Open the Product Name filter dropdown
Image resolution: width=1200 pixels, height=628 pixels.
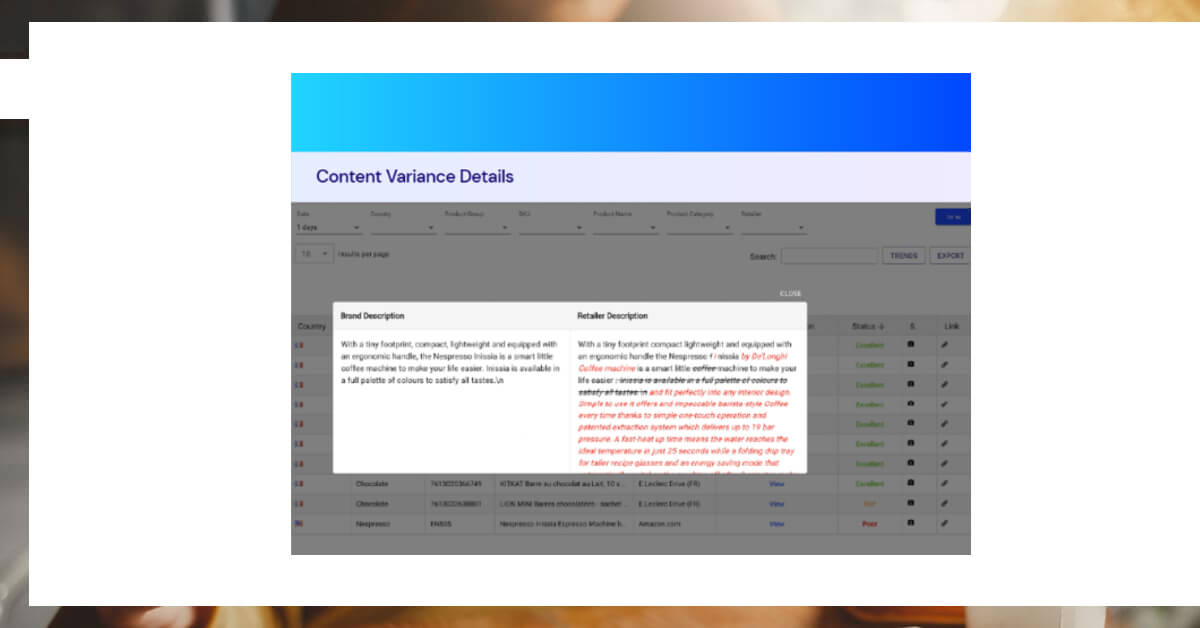pos(625,228)
